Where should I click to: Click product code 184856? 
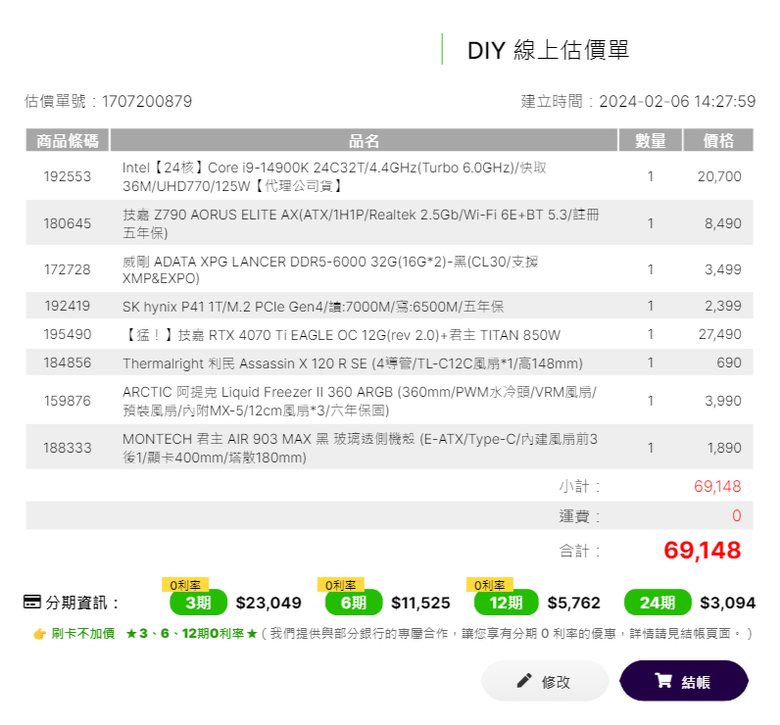67,363
